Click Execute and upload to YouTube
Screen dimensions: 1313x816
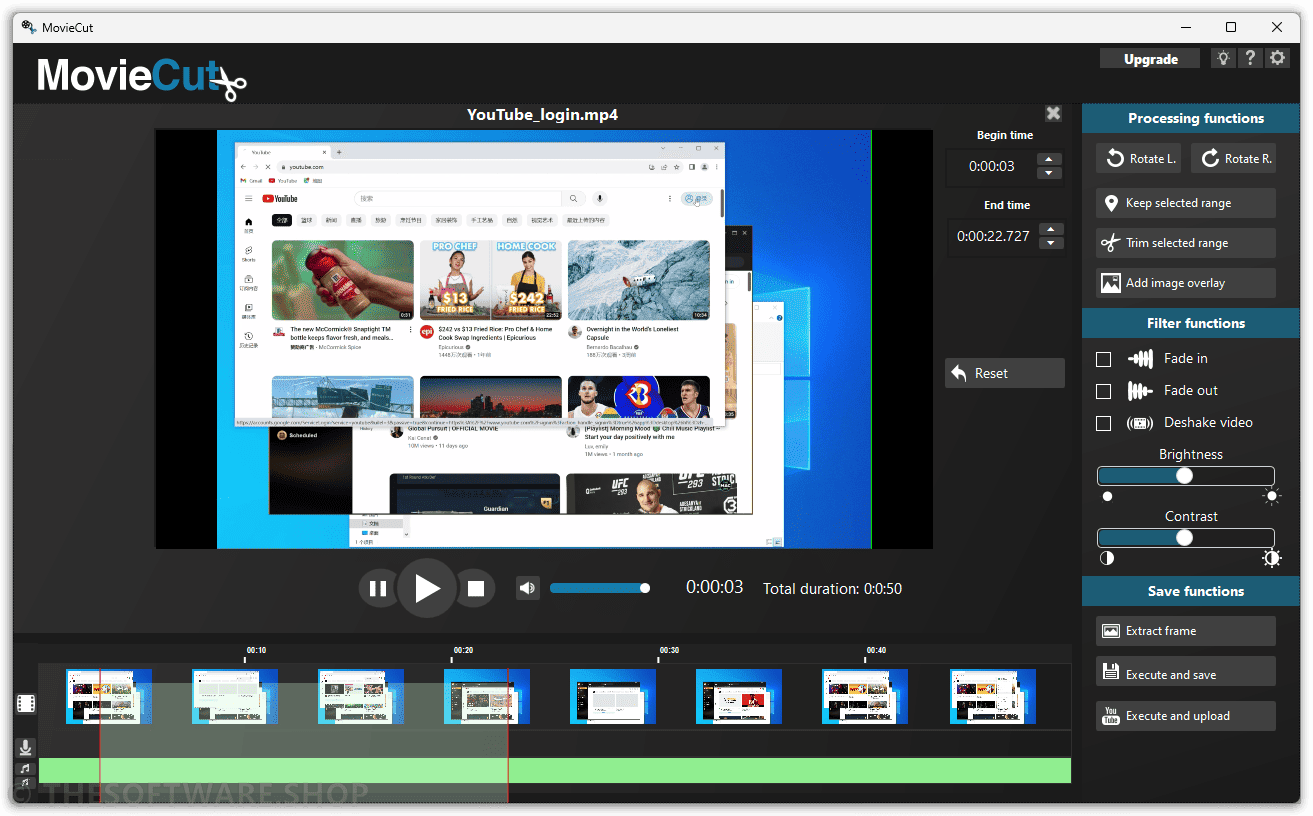click(1186, 716)
